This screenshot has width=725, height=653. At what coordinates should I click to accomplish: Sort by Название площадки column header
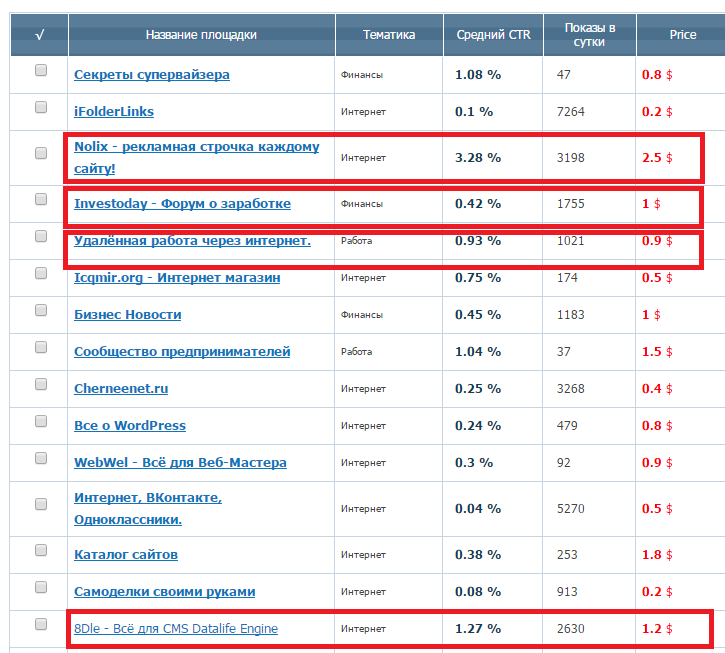(201, 35)
